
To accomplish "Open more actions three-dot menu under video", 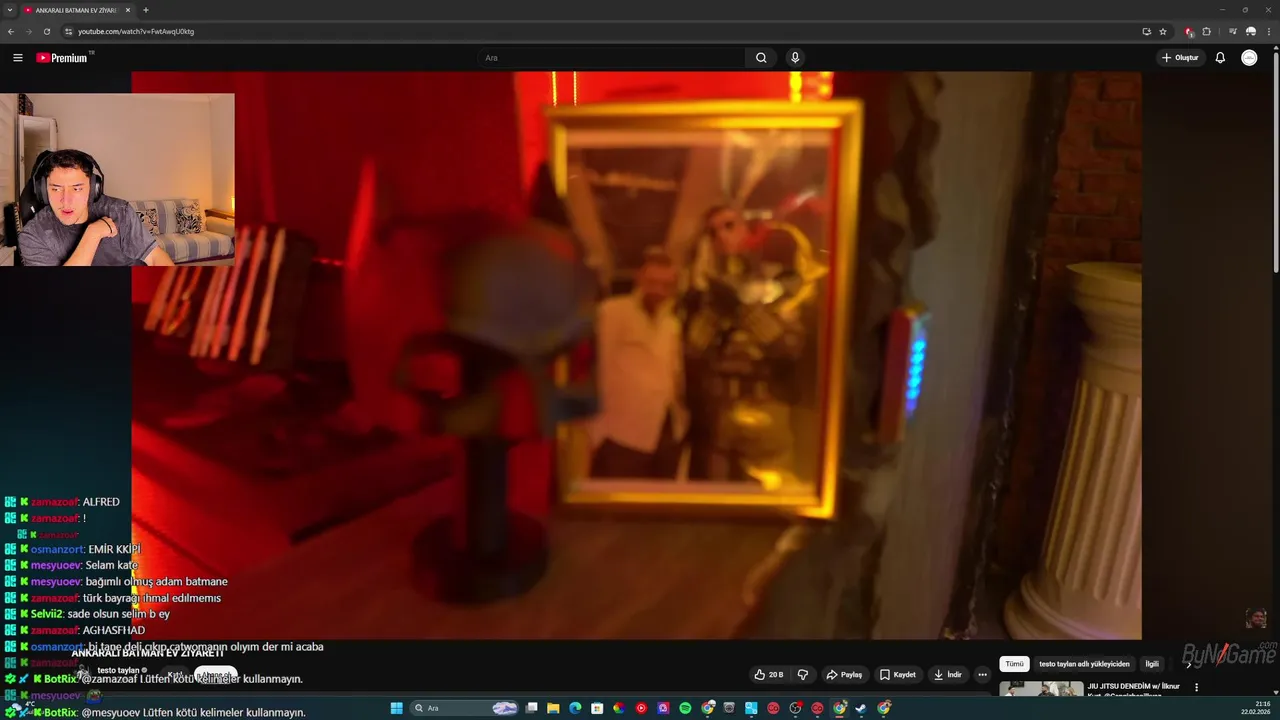I will (x=982, y=675).
